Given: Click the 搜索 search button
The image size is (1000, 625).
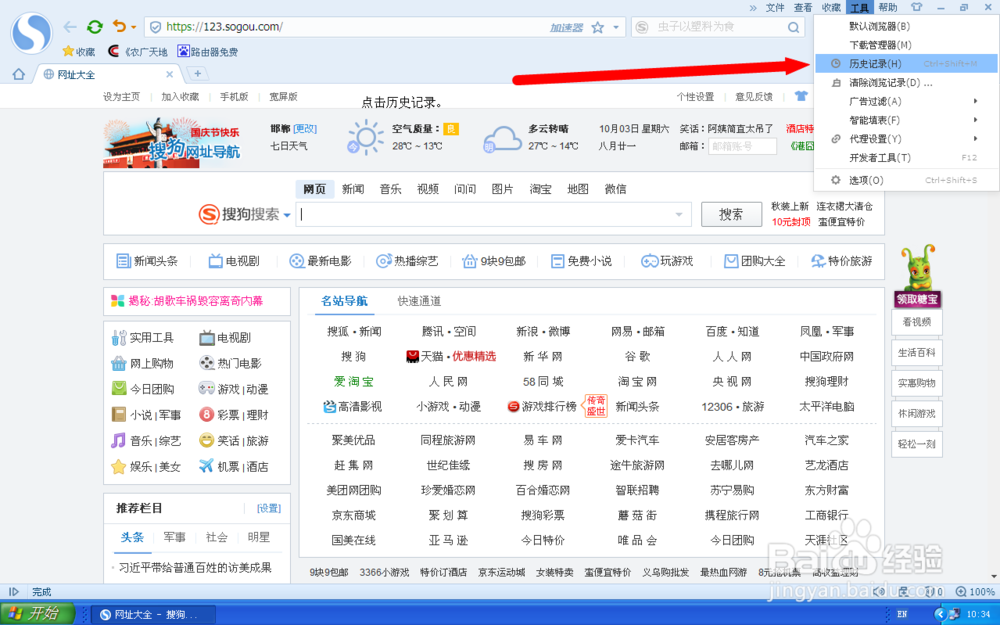Looking at the screenshot, I should (731, 214).
